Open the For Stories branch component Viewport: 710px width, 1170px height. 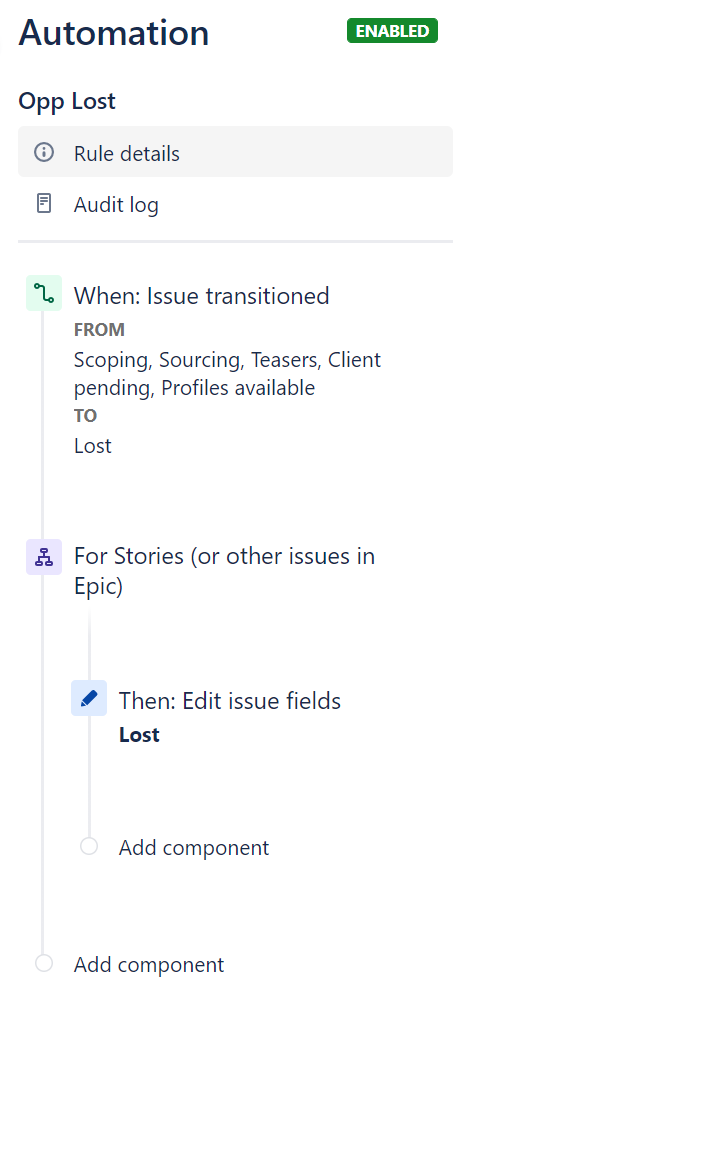coord(224,571)
